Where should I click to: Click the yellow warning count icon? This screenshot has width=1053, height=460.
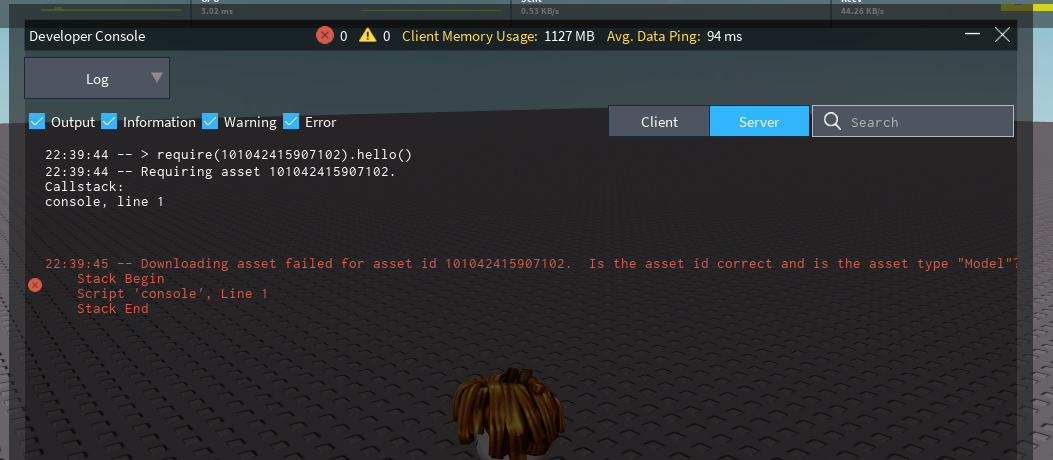367,36
